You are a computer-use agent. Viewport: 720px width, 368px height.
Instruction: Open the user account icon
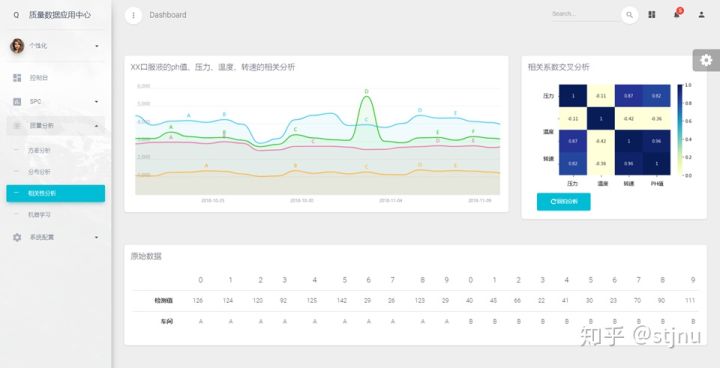pos(701,15)
